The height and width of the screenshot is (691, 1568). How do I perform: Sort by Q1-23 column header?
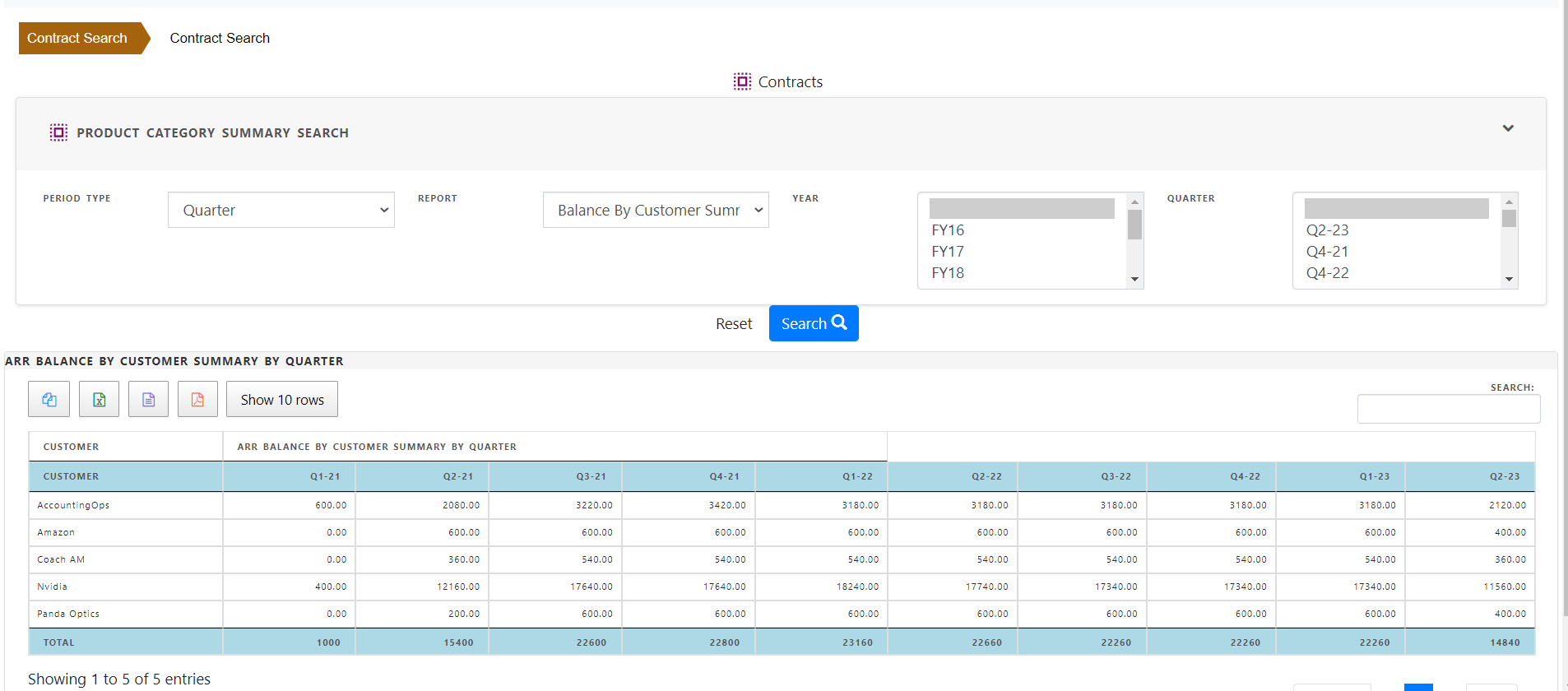(x=1340, y=476)
